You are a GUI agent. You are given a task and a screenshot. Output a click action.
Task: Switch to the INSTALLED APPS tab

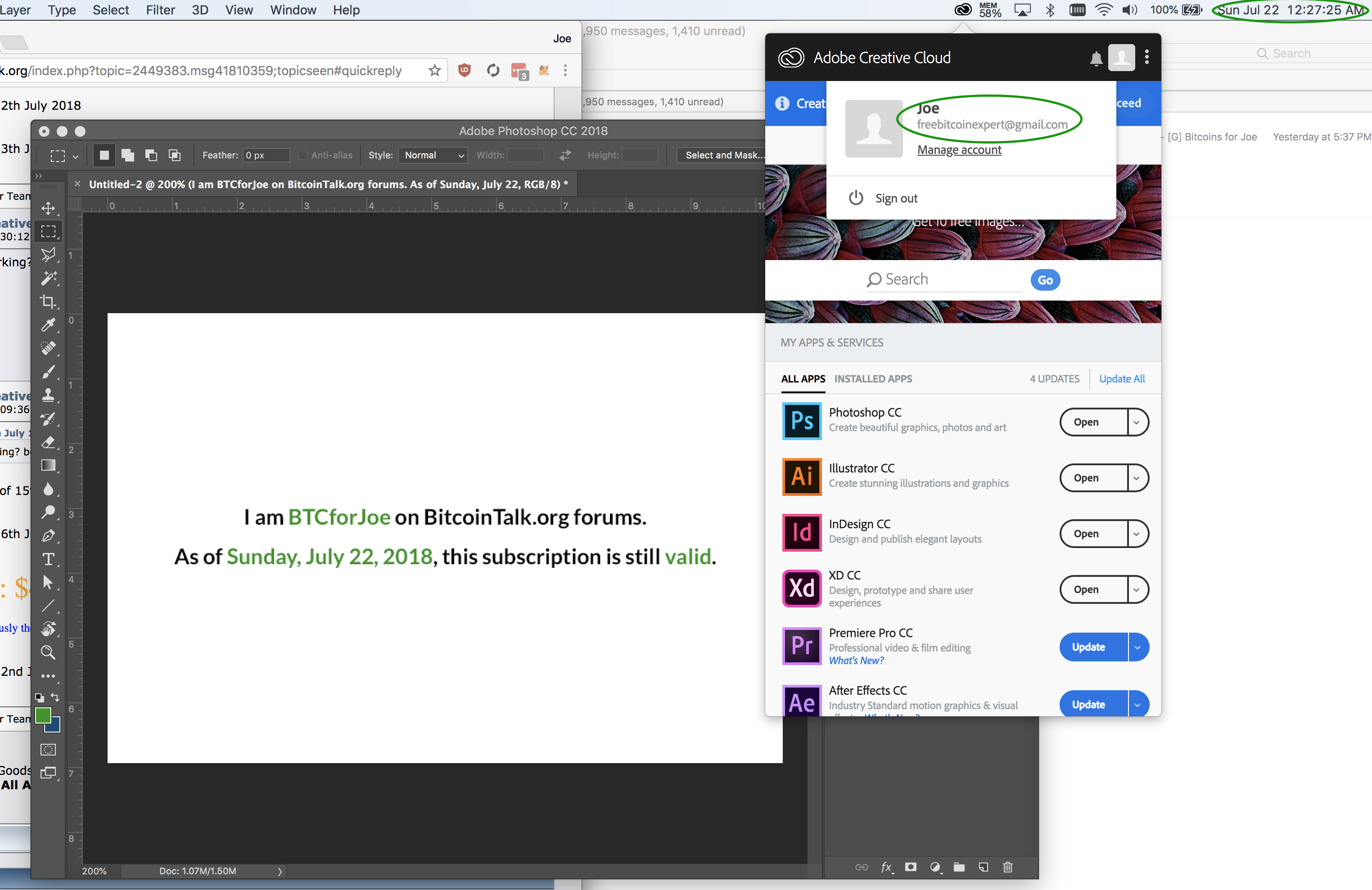coord(873,378)
